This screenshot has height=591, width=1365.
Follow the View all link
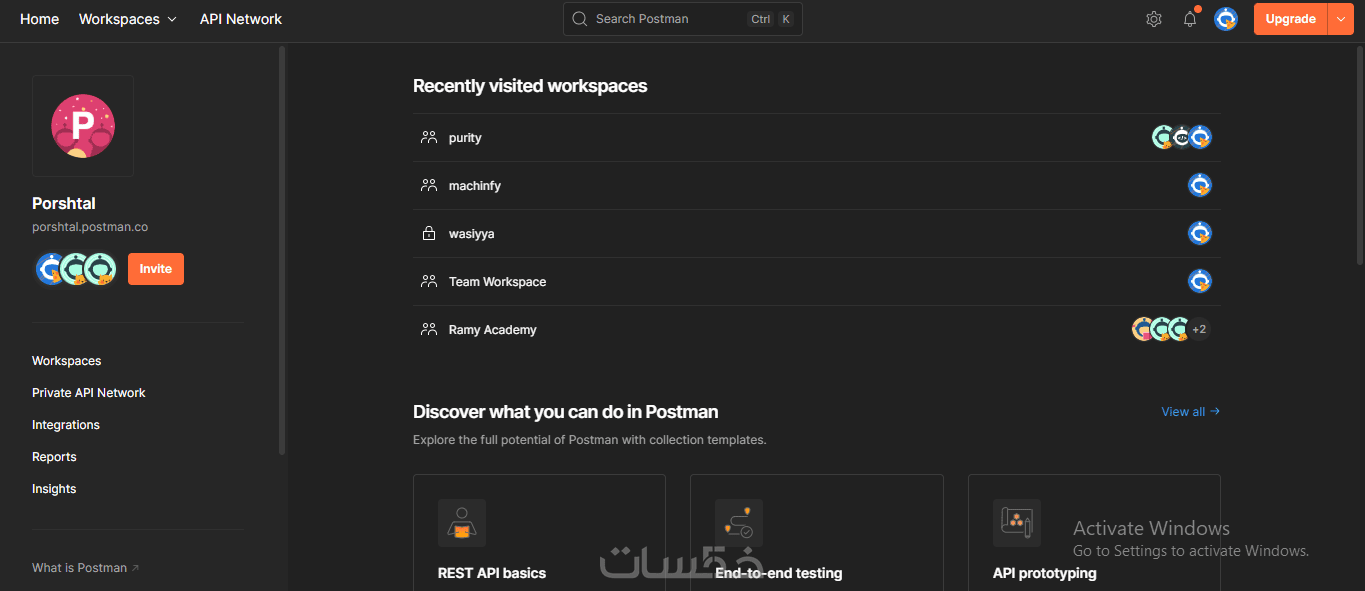[x=1190, y=411]
